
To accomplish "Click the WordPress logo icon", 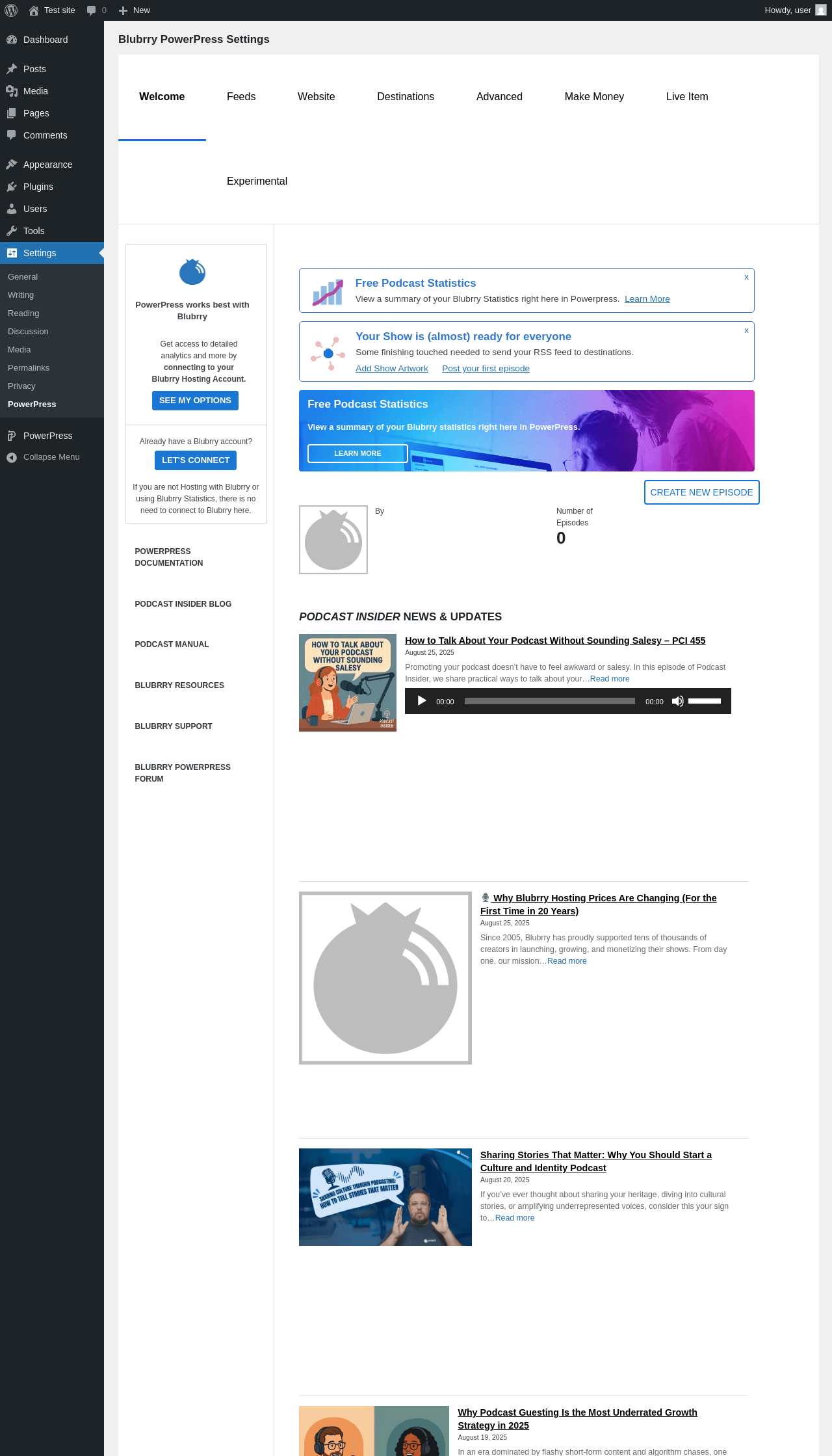I will 11,10.
